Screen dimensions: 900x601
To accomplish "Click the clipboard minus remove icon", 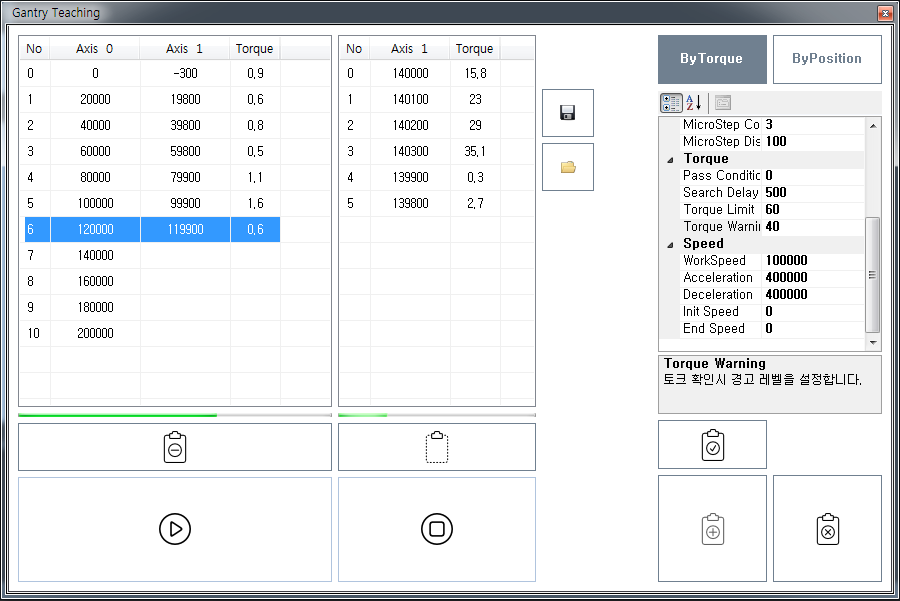I will point(175,447).
